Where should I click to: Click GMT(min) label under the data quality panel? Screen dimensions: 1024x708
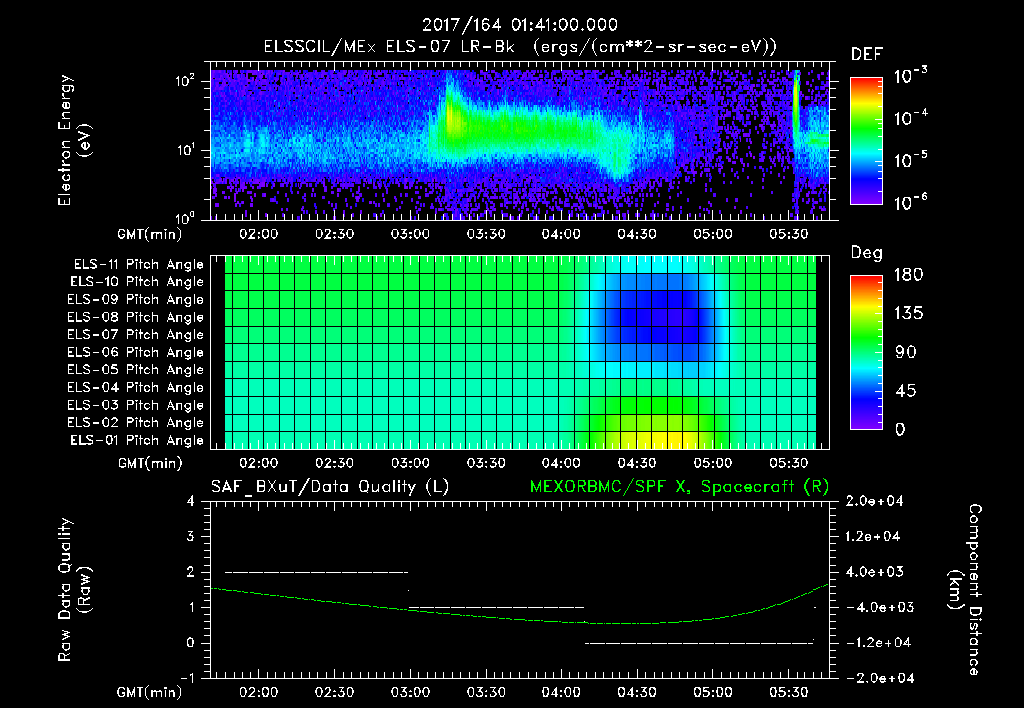(x=149, y=692)
